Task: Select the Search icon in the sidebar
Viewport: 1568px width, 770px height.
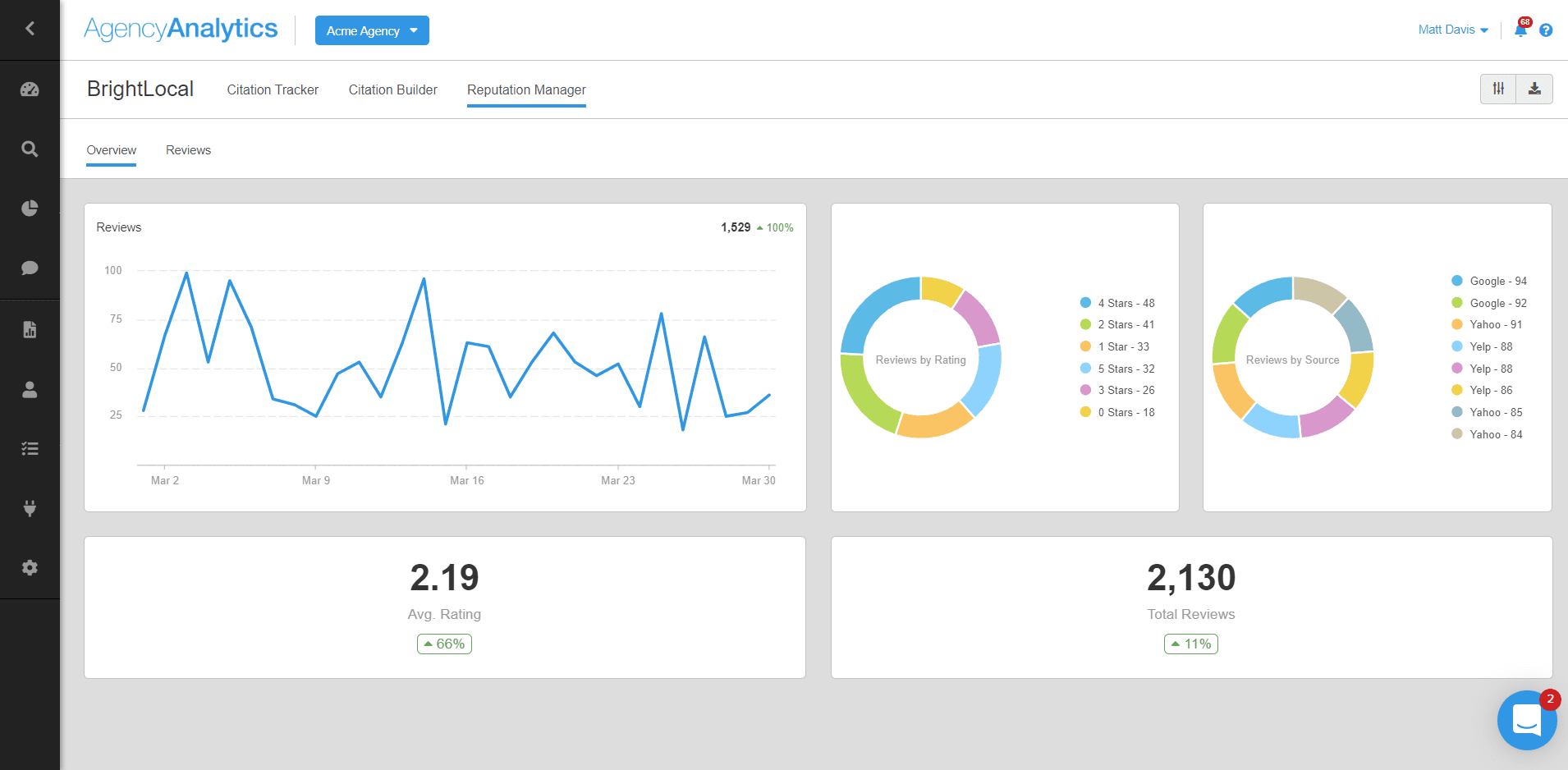Action: point(30,149)
